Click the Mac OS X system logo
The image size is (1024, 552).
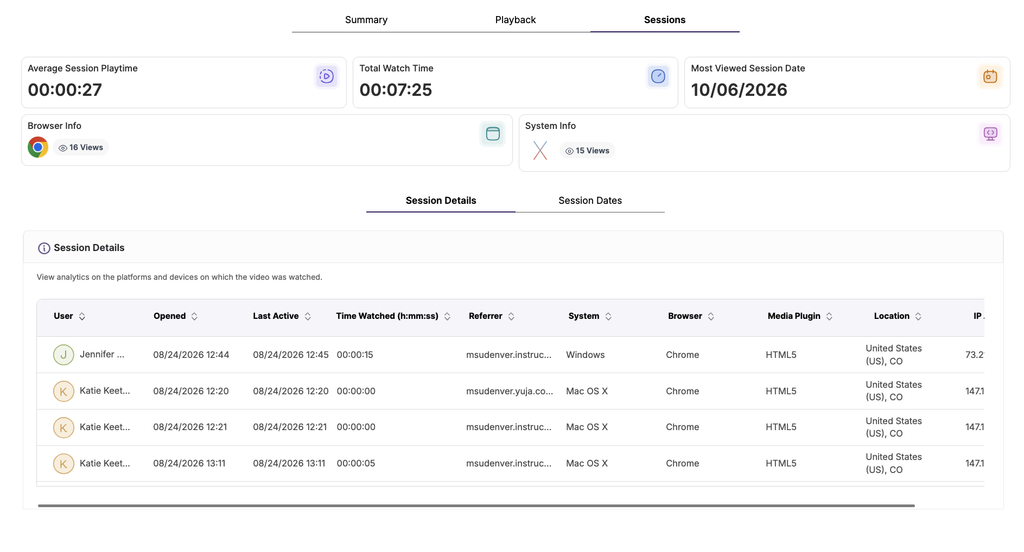[x=539, y=150]
